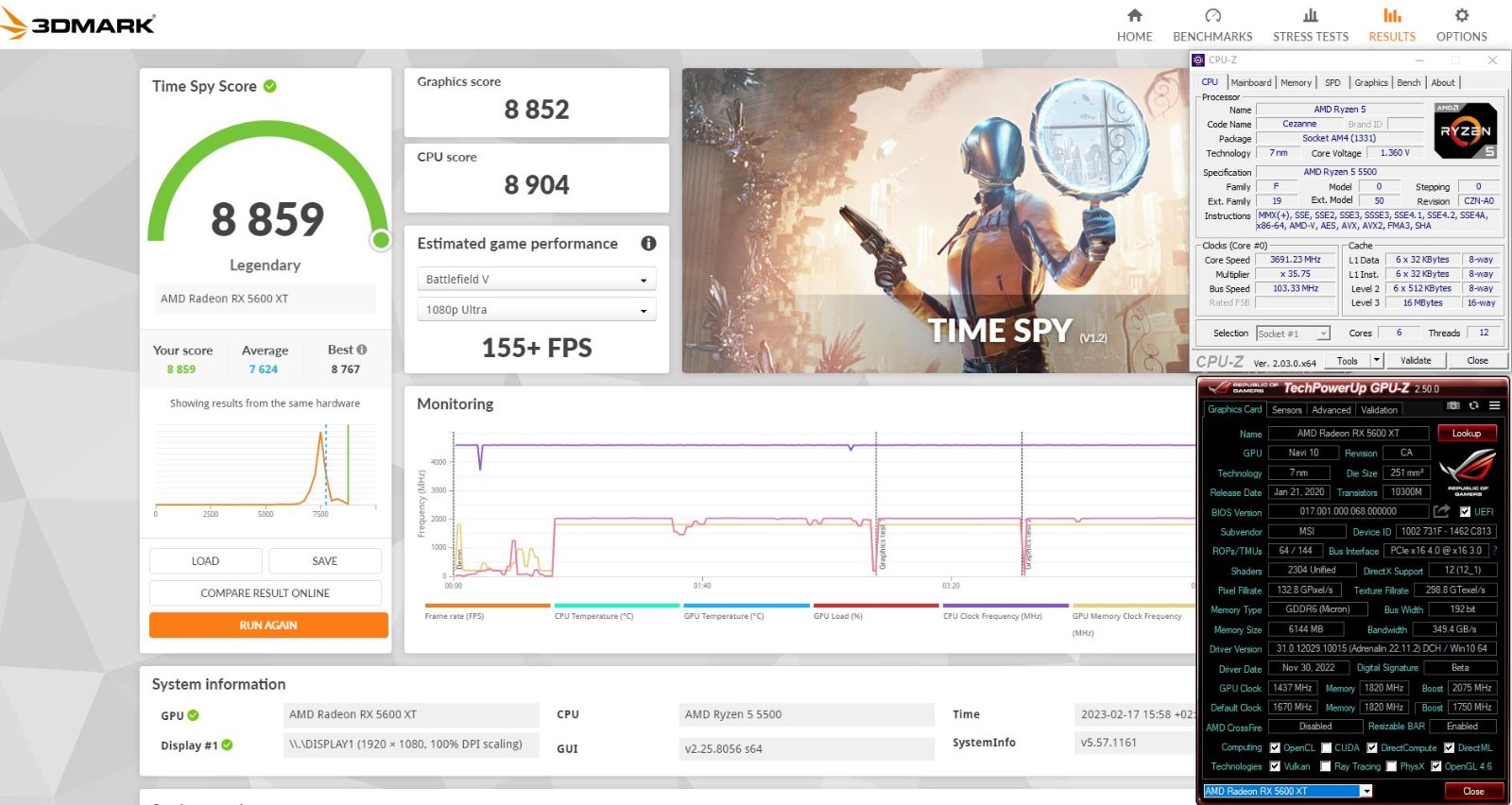
Task: Click the Estimated game performance info icon
Action: pyautogui.click(x=648, y=243)
